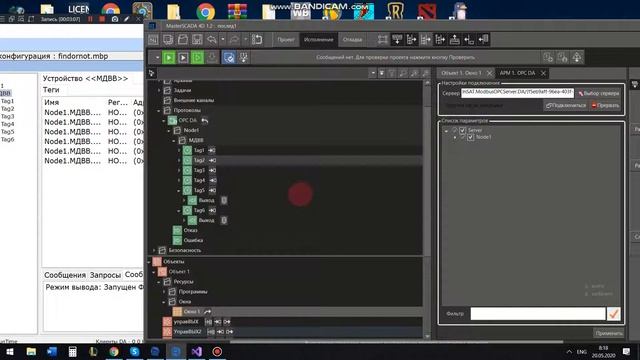Switch to the Отладка mode tab
The width and height of the screenshot is (640, 360).
pyautogui.click(x=352, y=40)
